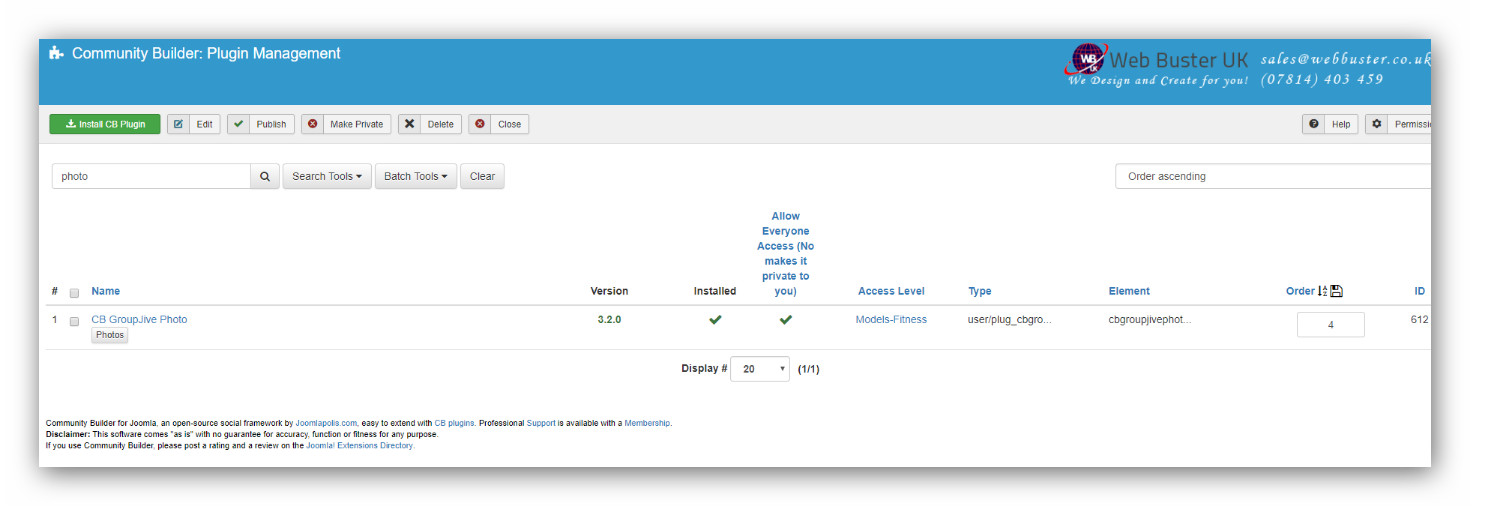The image size is (1500, 505).
Task: Click the magnifier search icon
Action: [x=265, y=176]
